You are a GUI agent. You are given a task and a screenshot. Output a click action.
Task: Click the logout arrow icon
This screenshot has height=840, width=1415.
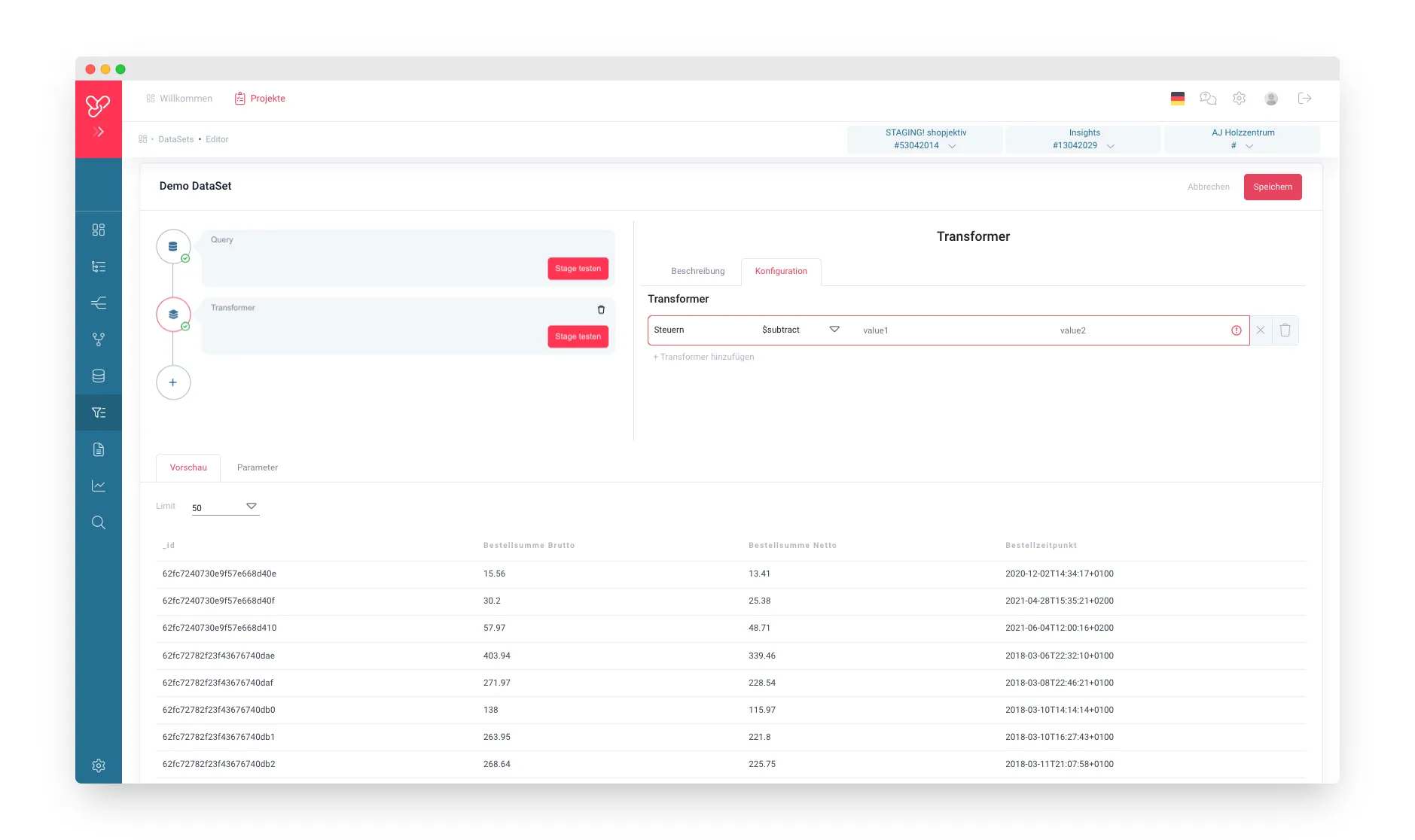tap(1305, 98)
